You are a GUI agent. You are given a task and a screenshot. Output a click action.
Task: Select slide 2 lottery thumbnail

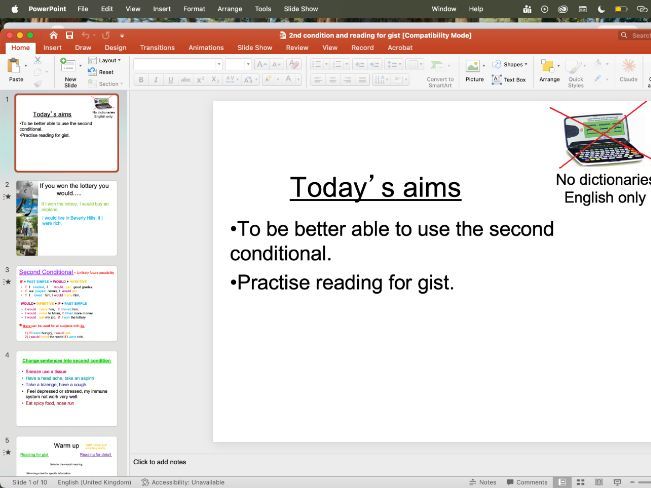(66, 218)
